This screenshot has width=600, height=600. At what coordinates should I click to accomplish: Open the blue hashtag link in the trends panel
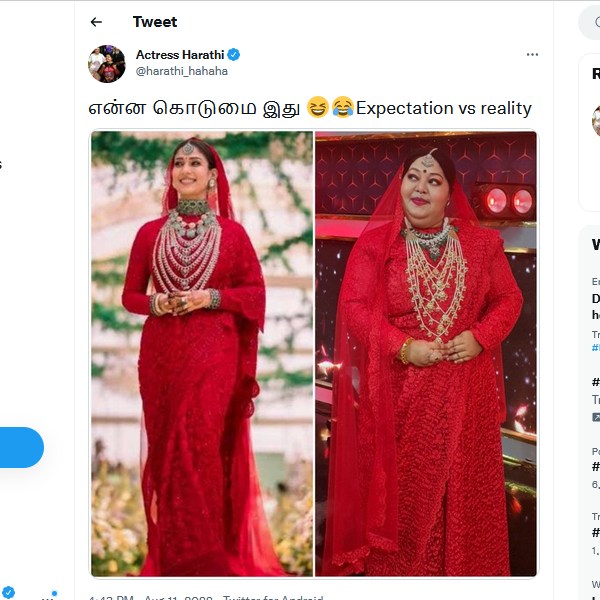click(595, 348)
